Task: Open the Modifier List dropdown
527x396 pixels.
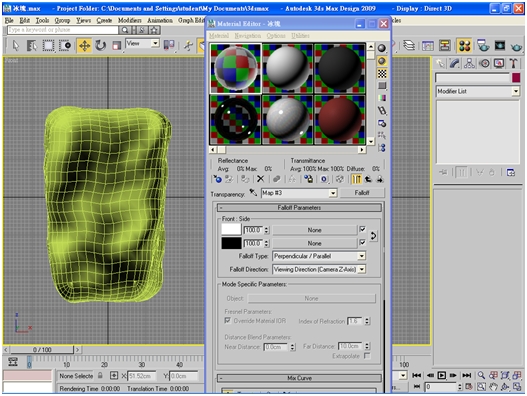Action: click(516, 91)
